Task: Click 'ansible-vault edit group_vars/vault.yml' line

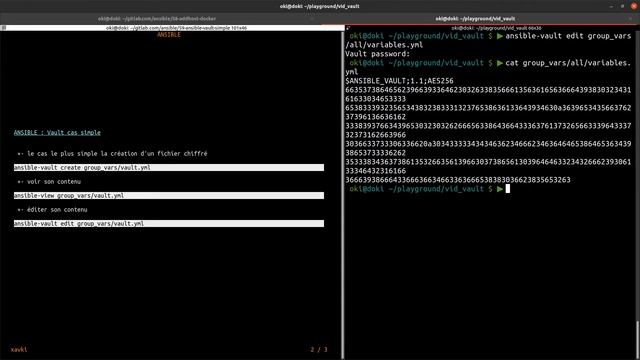Action: pyautogui.click(x=169, y=224)
